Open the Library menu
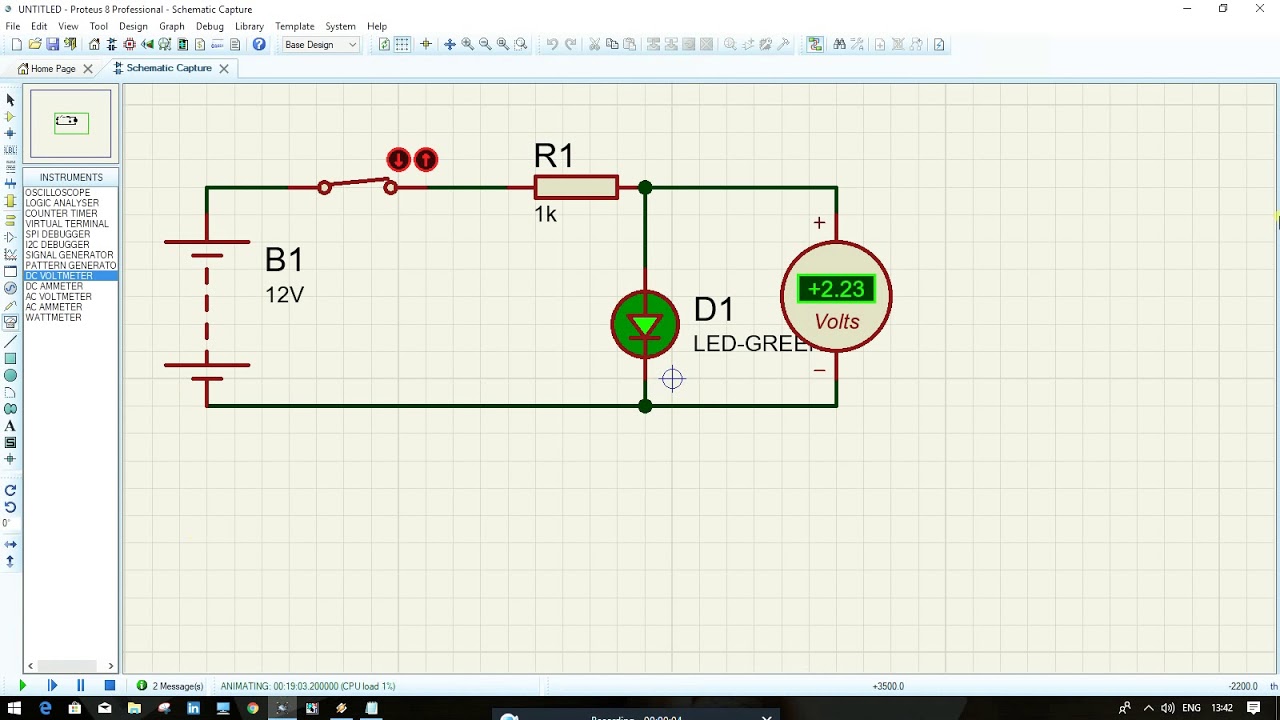1280x720 pixels. 249,26
